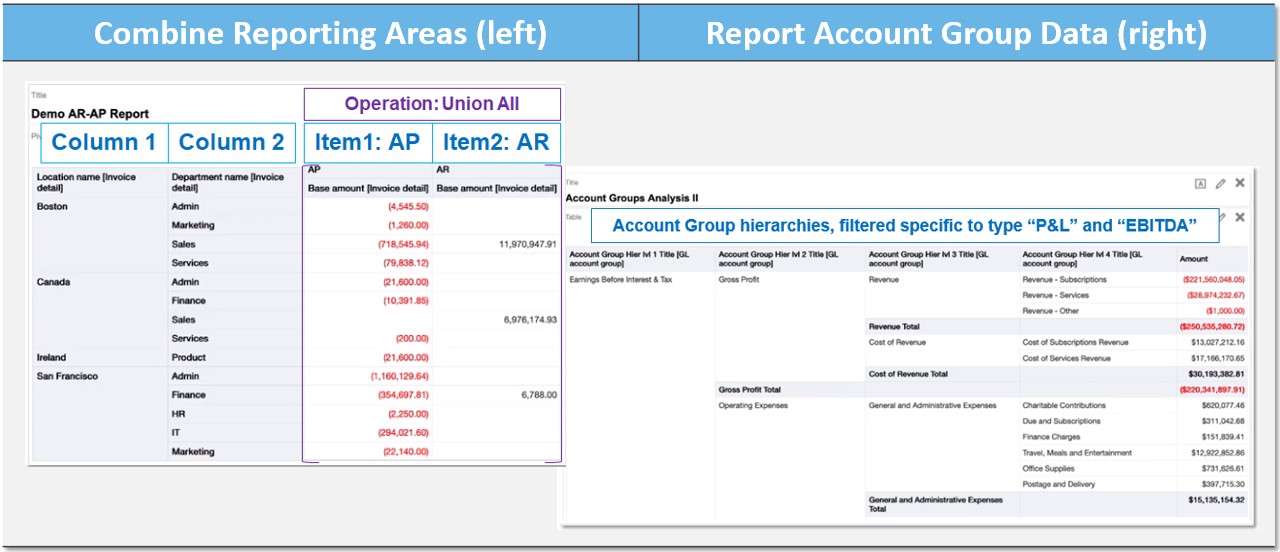Select the Gross Profit level 2 cell

(740, 280)
